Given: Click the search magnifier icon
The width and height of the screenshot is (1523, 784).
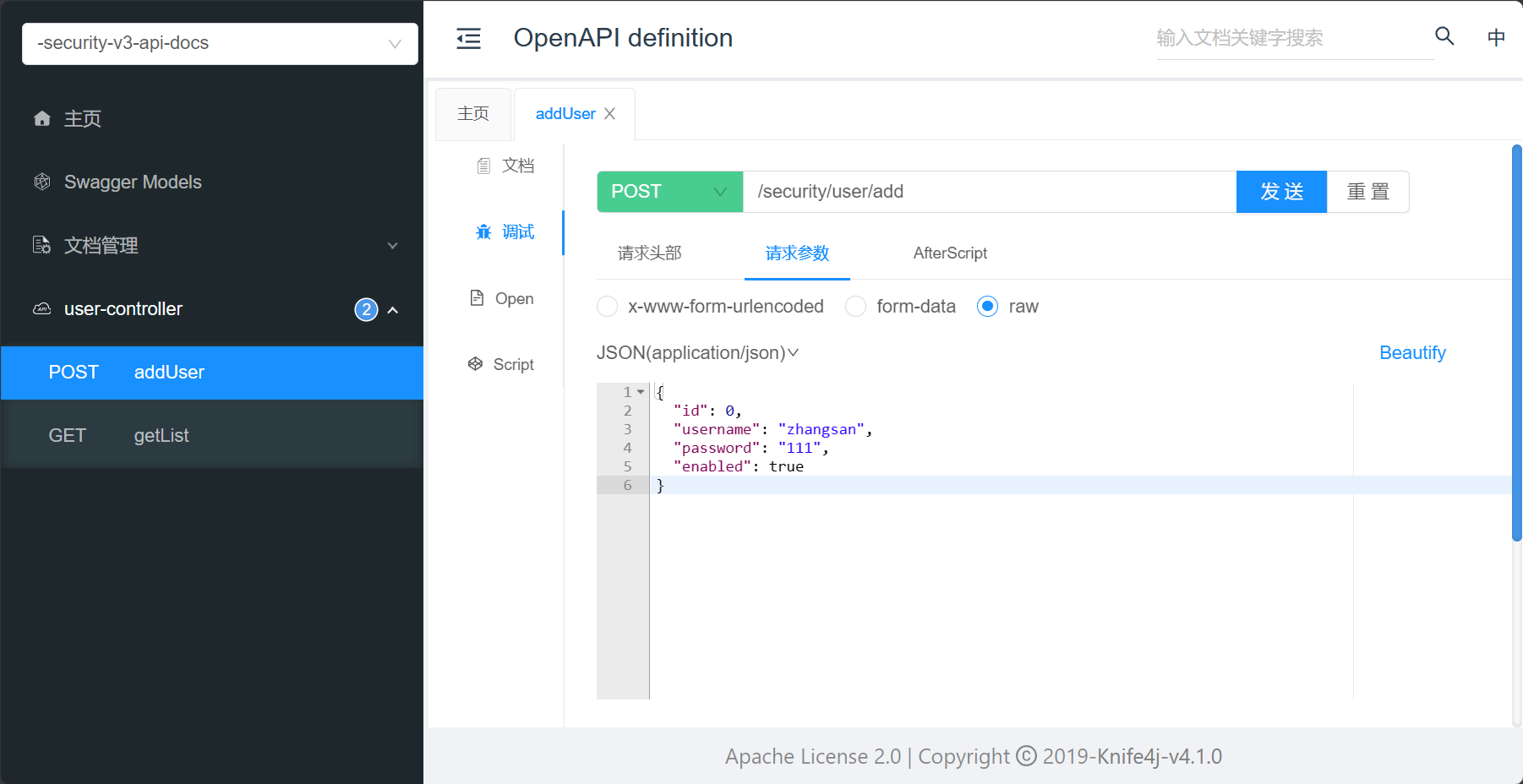Looking at the screenshot, I should pos(1444,37).
